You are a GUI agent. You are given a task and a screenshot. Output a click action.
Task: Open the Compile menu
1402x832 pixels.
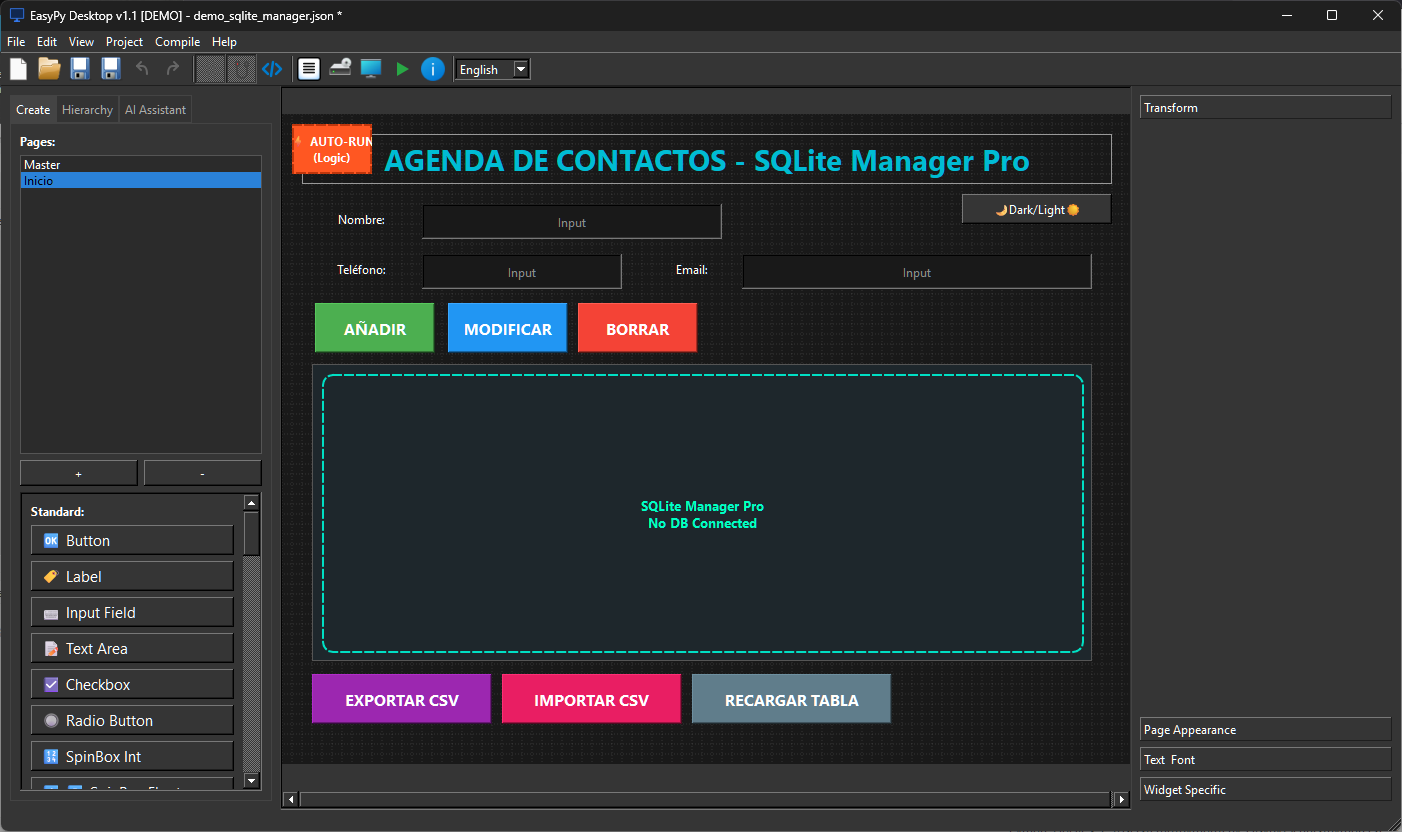[177, 42]
